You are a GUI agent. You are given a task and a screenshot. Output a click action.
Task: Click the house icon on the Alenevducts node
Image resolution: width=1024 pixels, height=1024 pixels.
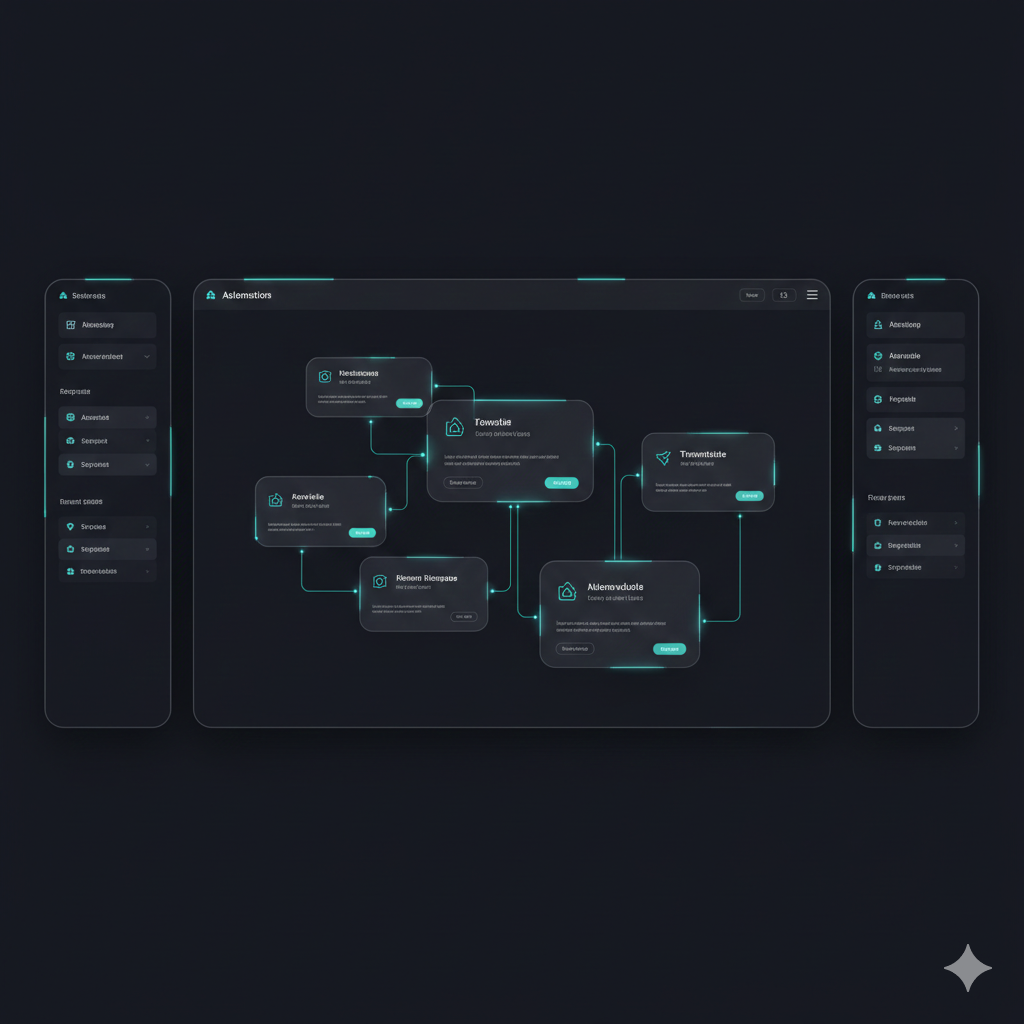(x=567, y=592)
